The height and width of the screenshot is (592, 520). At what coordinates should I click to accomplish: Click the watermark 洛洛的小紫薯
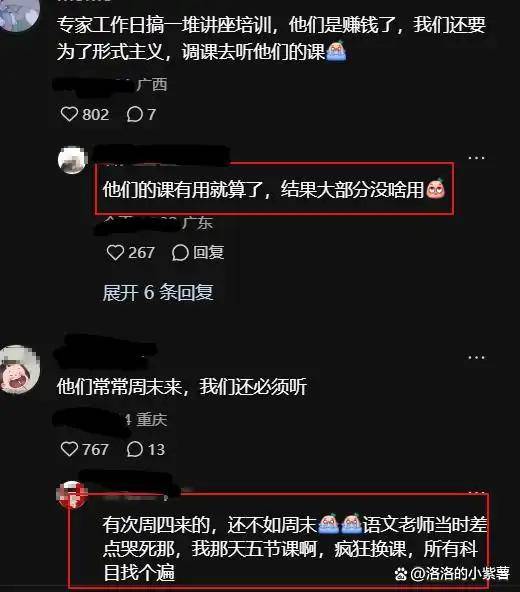point(468,573)
